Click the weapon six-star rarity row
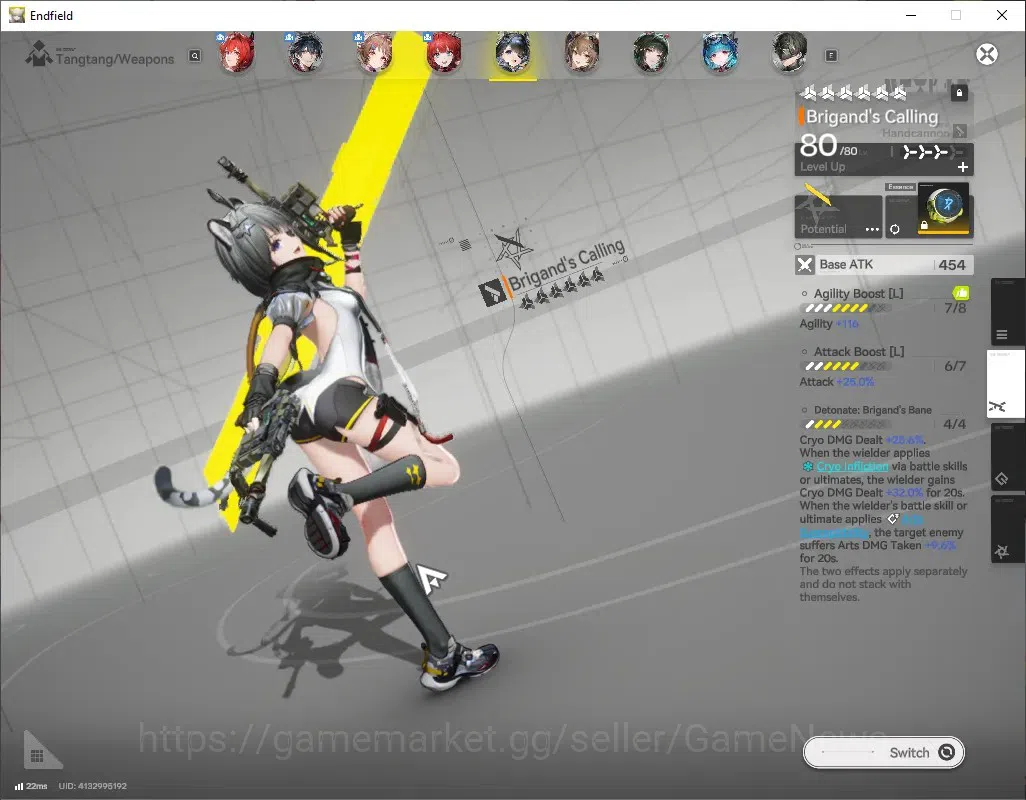Screen dimensions: 1026x800 (854, 94)
